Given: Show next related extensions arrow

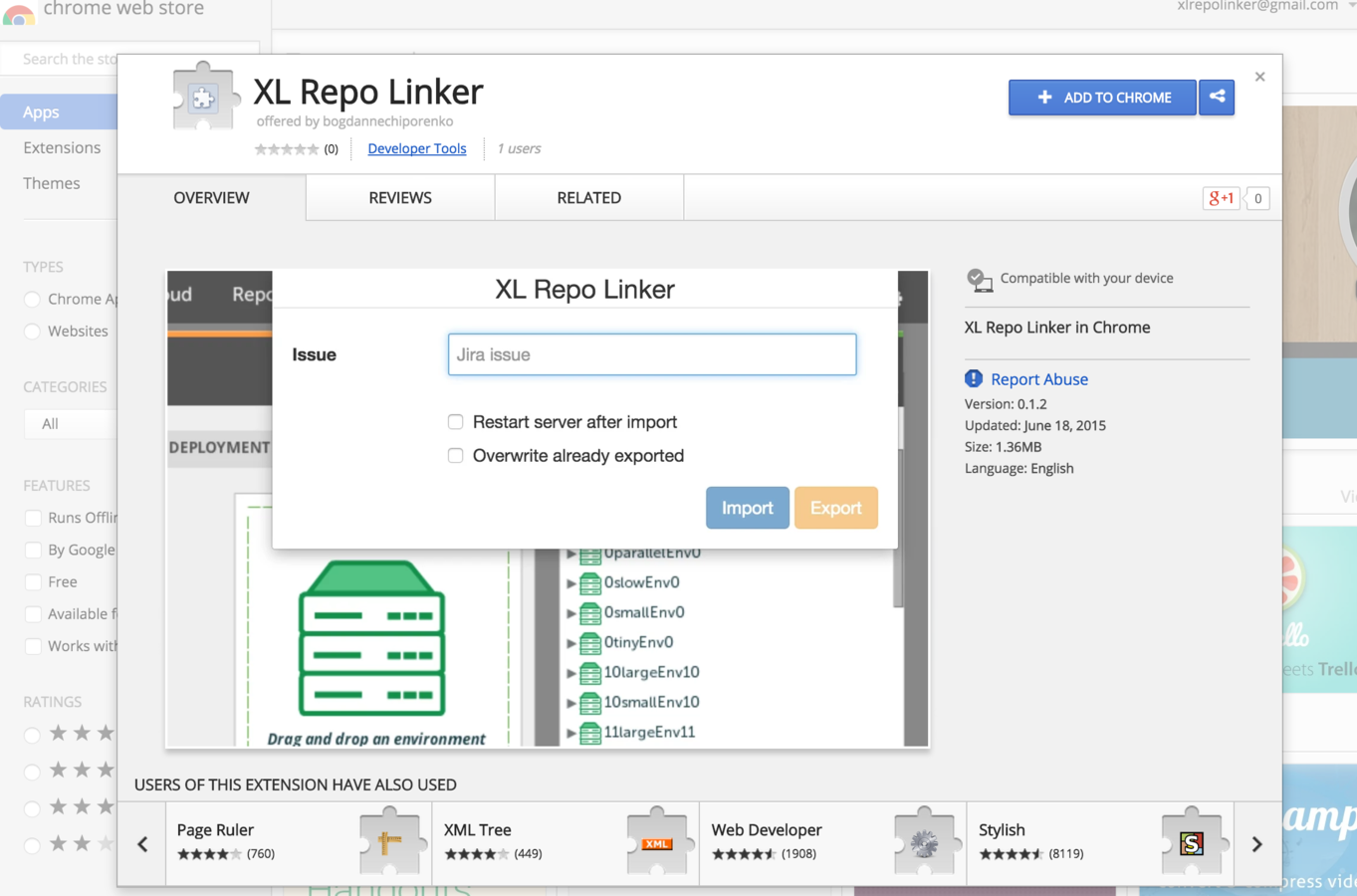Looking at the screenshot, I should [x=1256, y=844].
